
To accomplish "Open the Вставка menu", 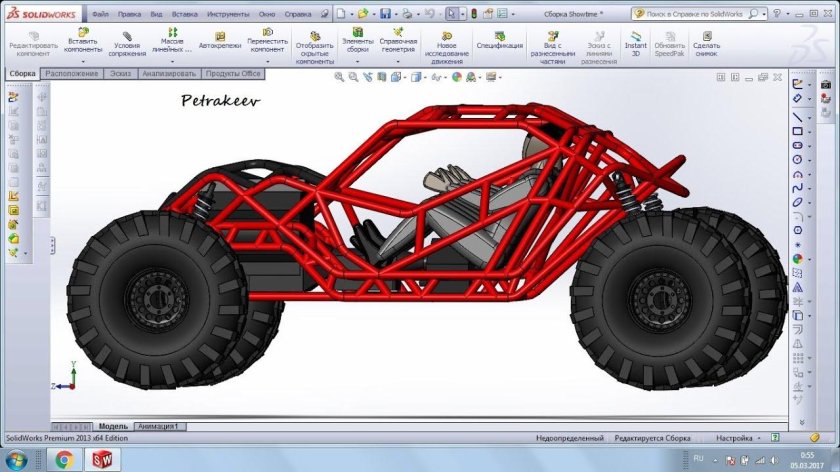I will tap(184, 15).
